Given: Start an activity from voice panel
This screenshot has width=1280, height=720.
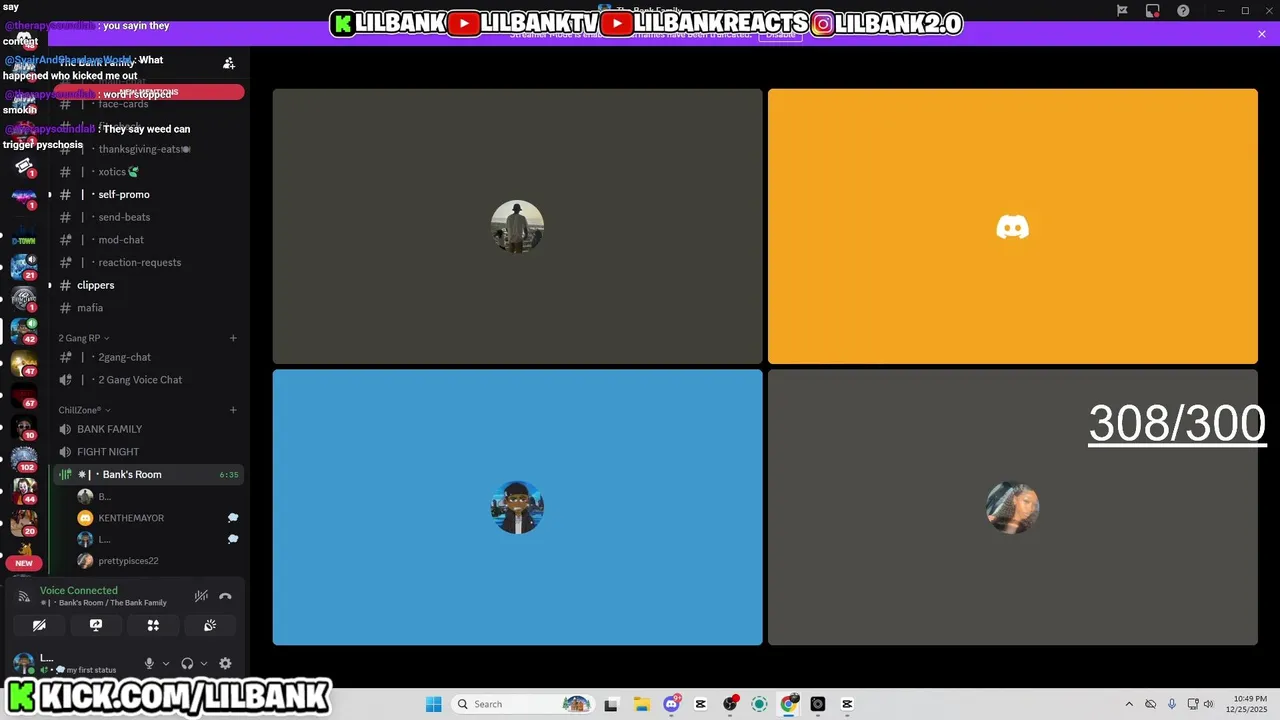Looking at the screenshot, I should pos(153,625).
